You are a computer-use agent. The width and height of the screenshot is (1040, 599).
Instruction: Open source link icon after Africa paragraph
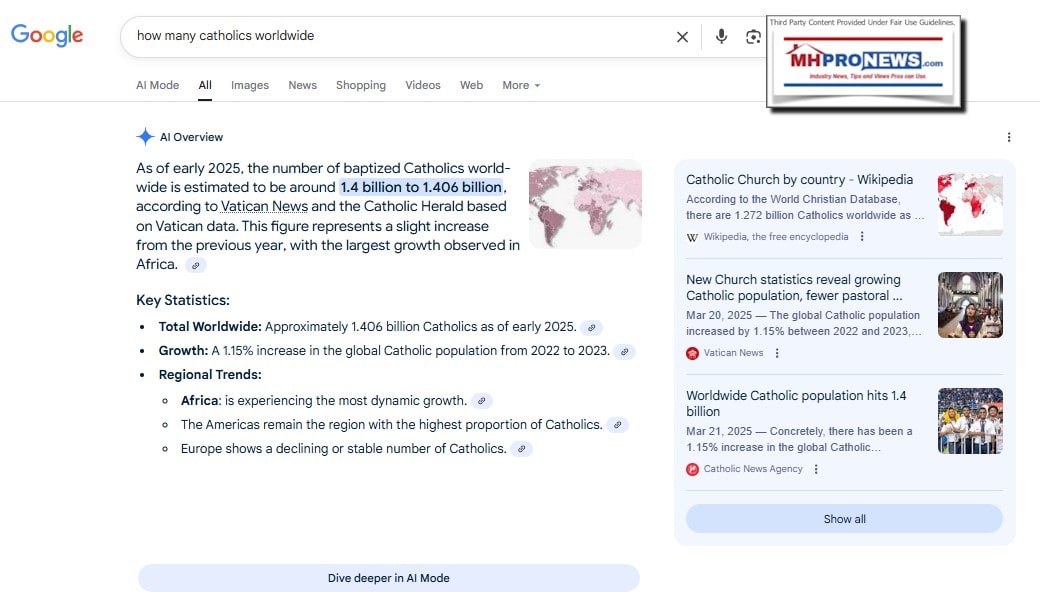[196, 265]
